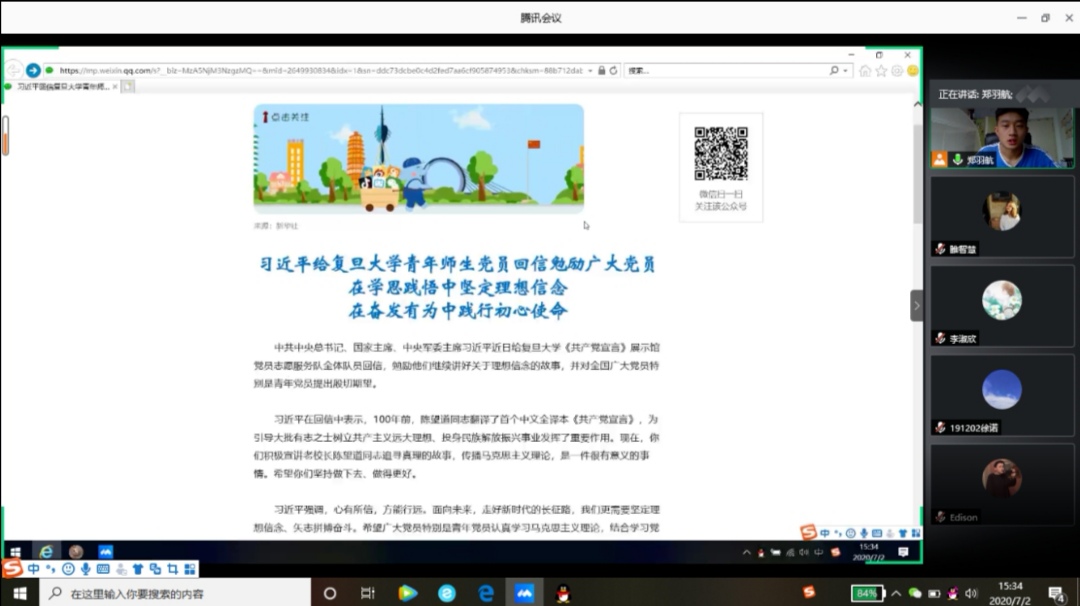Open the IE favorites star icon
Screen dimensions: 1080x606
(881, 71)
